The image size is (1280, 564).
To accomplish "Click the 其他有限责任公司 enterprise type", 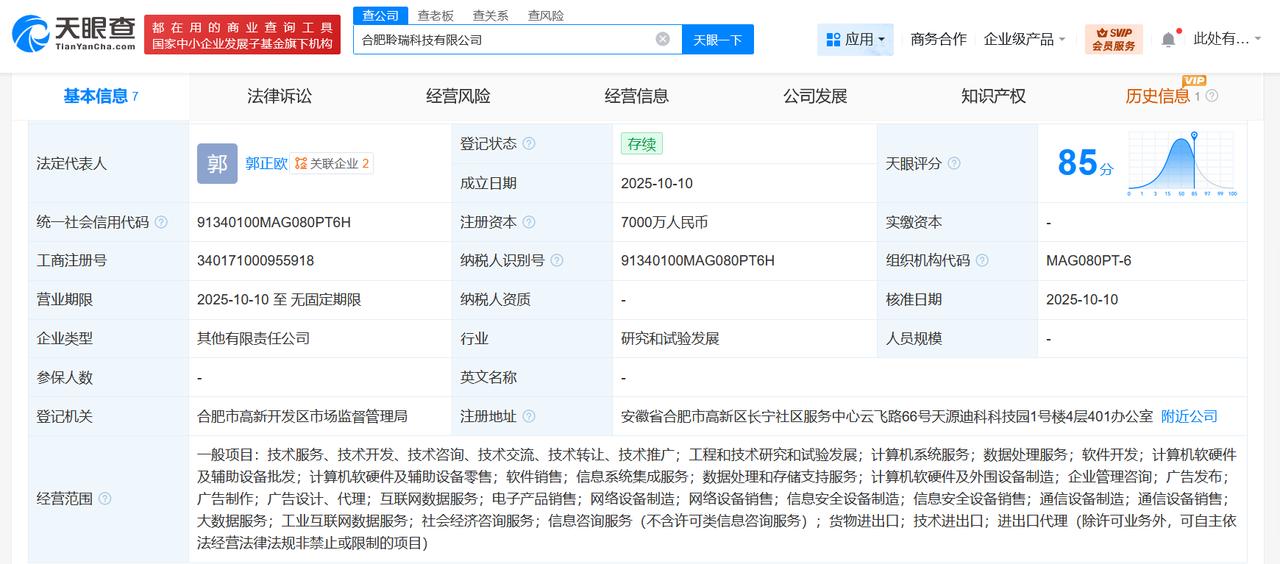I will coord(253,338).
